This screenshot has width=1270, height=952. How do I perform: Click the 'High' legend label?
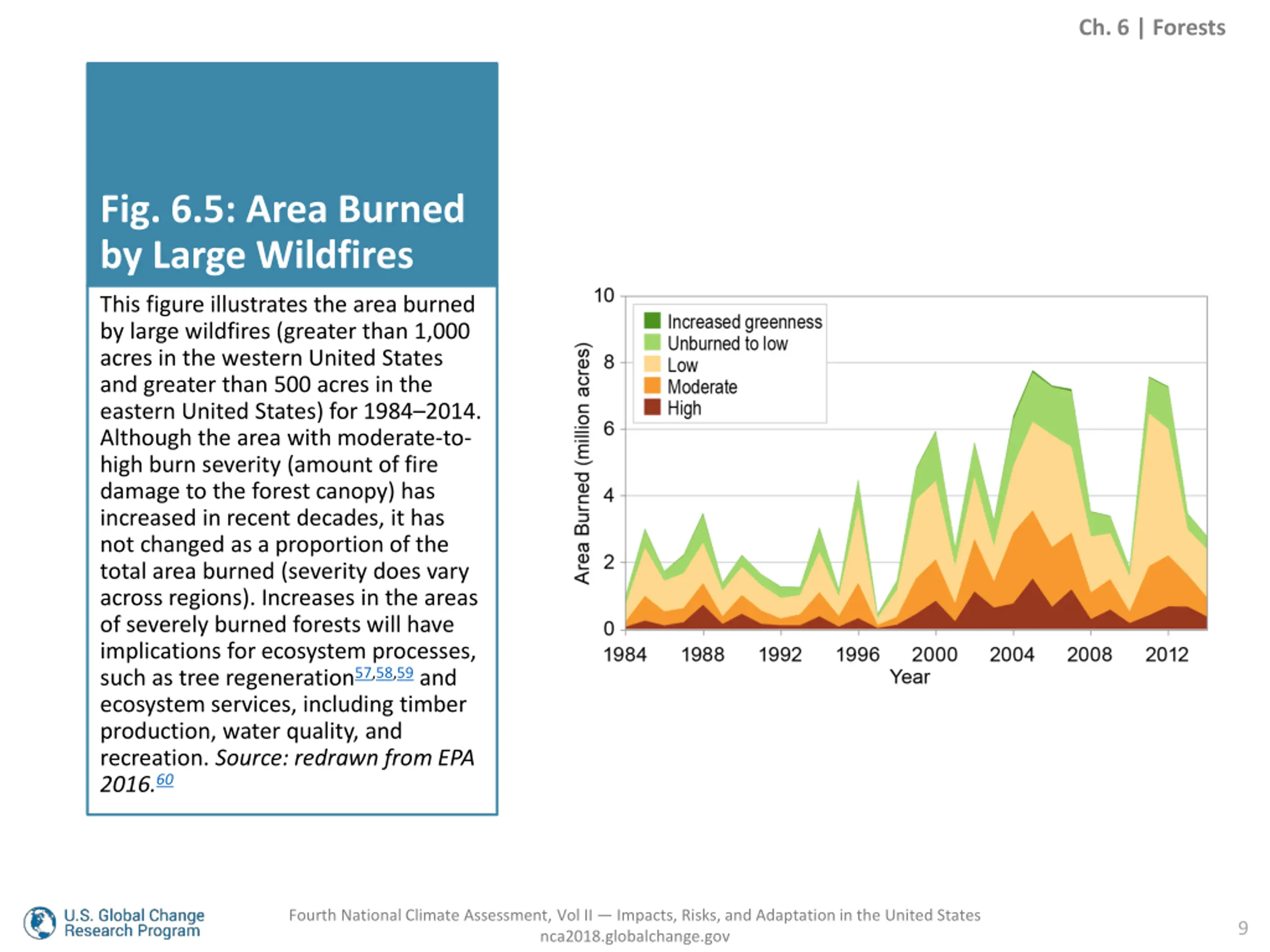(684, 408)
